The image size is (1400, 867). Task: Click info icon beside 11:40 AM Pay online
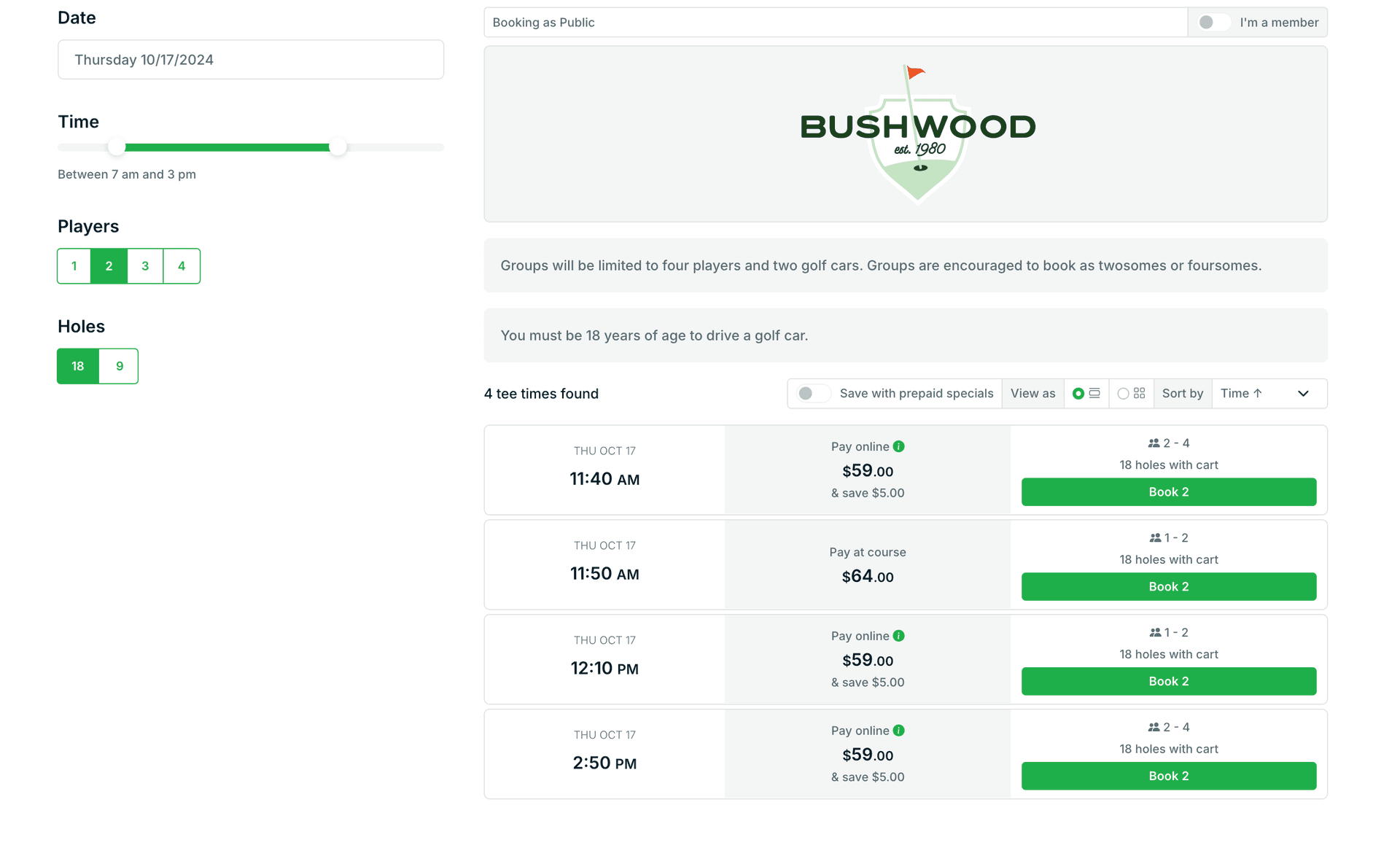(898, 446)
